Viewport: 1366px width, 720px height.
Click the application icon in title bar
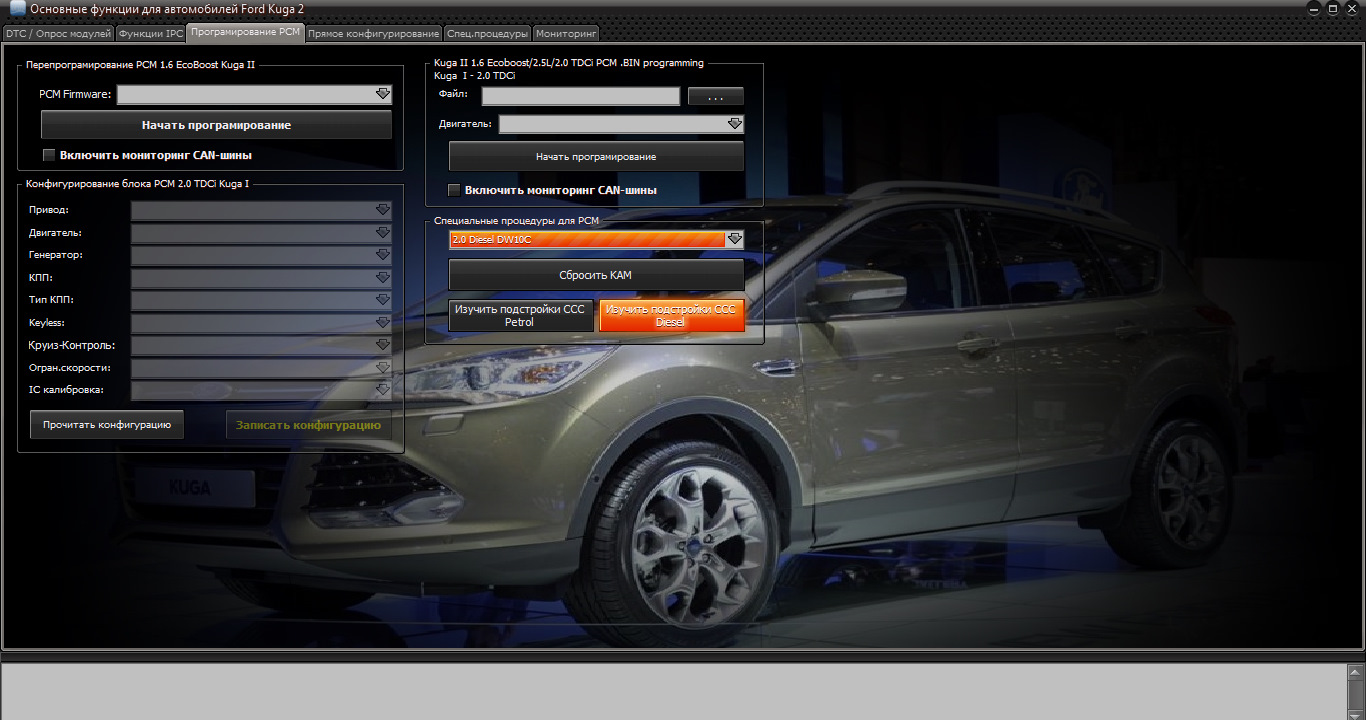(x=17, y=9)
